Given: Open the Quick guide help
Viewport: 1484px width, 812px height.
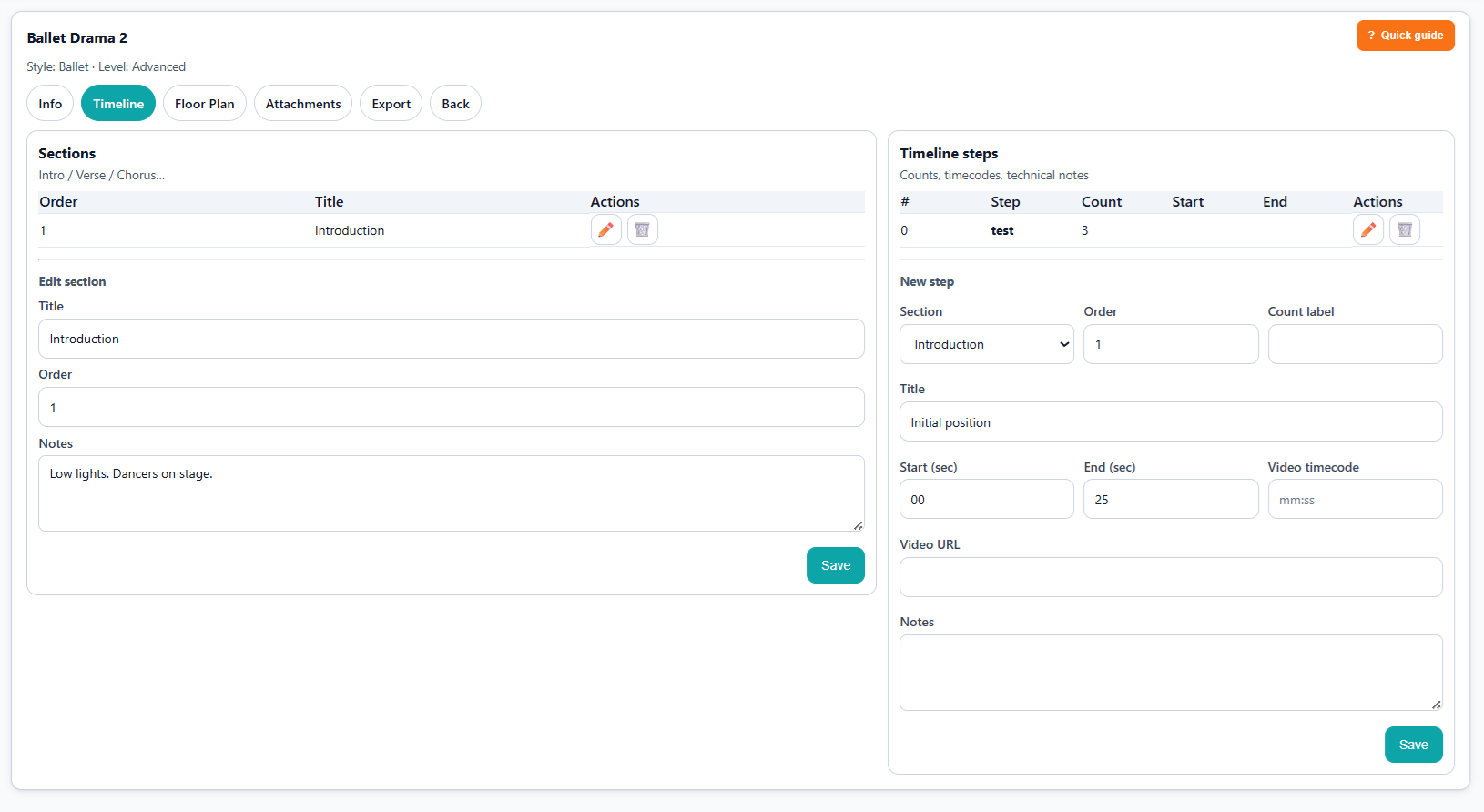Looking at the screenshot, I should [1405, 36].
